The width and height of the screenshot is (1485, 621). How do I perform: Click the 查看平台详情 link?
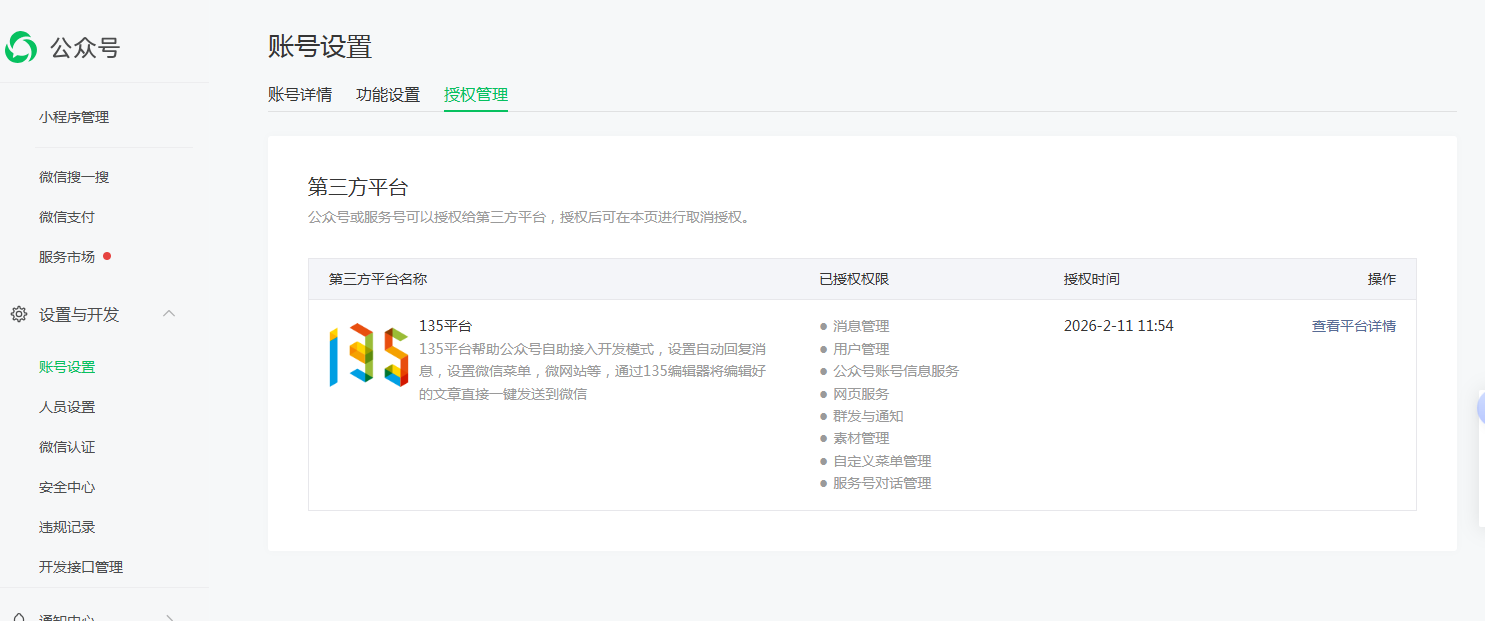point(1354,326)
